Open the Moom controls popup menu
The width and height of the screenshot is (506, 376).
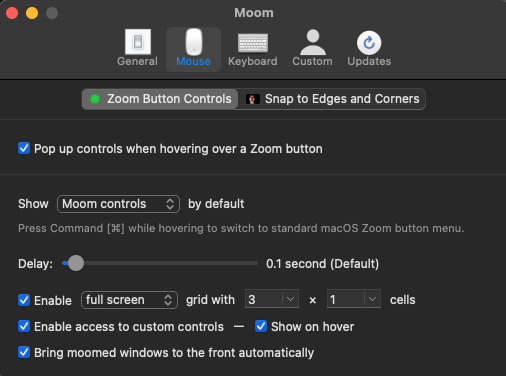[x=118, y=204]
